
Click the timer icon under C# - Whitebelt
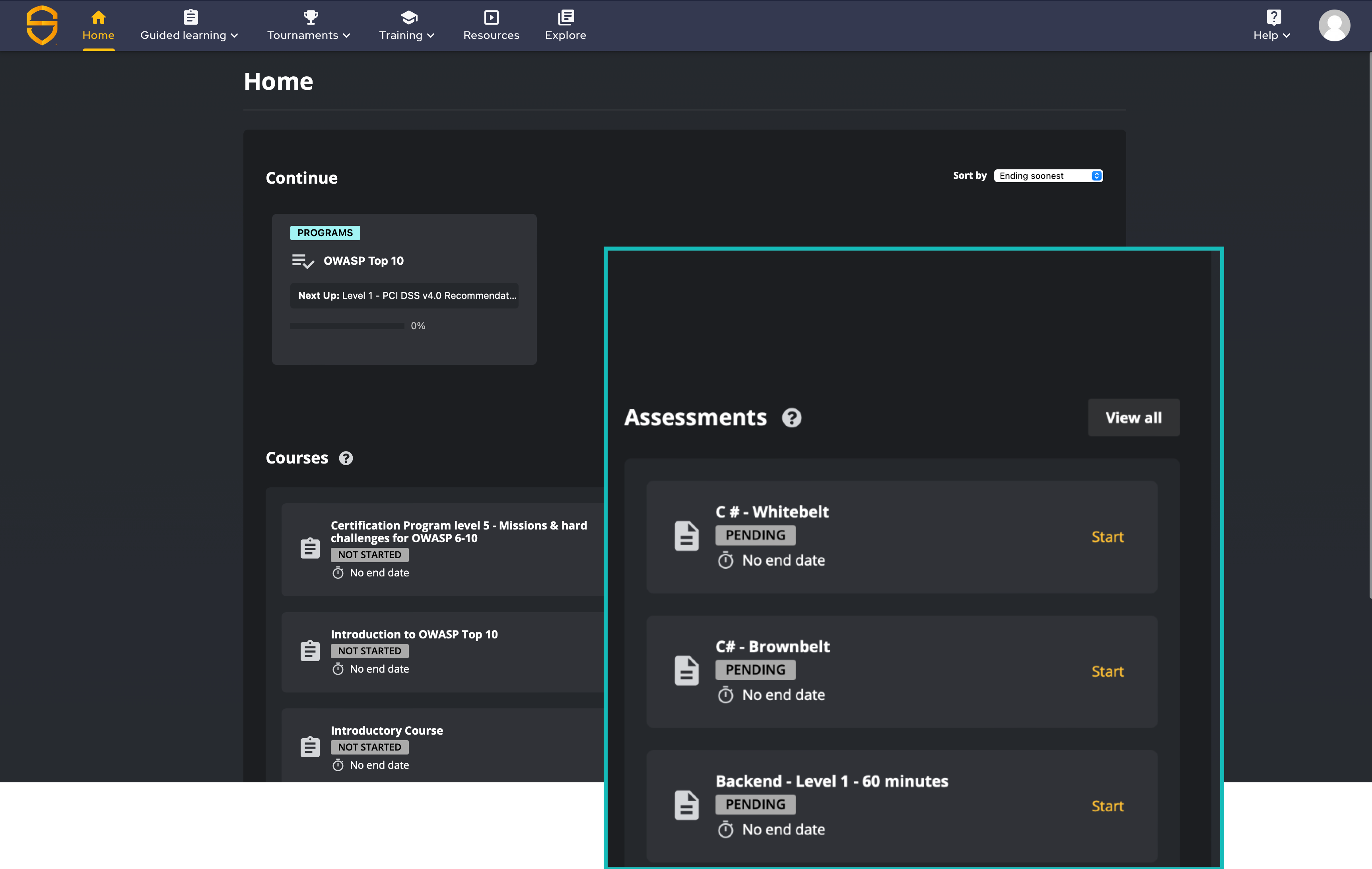pyautogui.click(x=725, y=561)
